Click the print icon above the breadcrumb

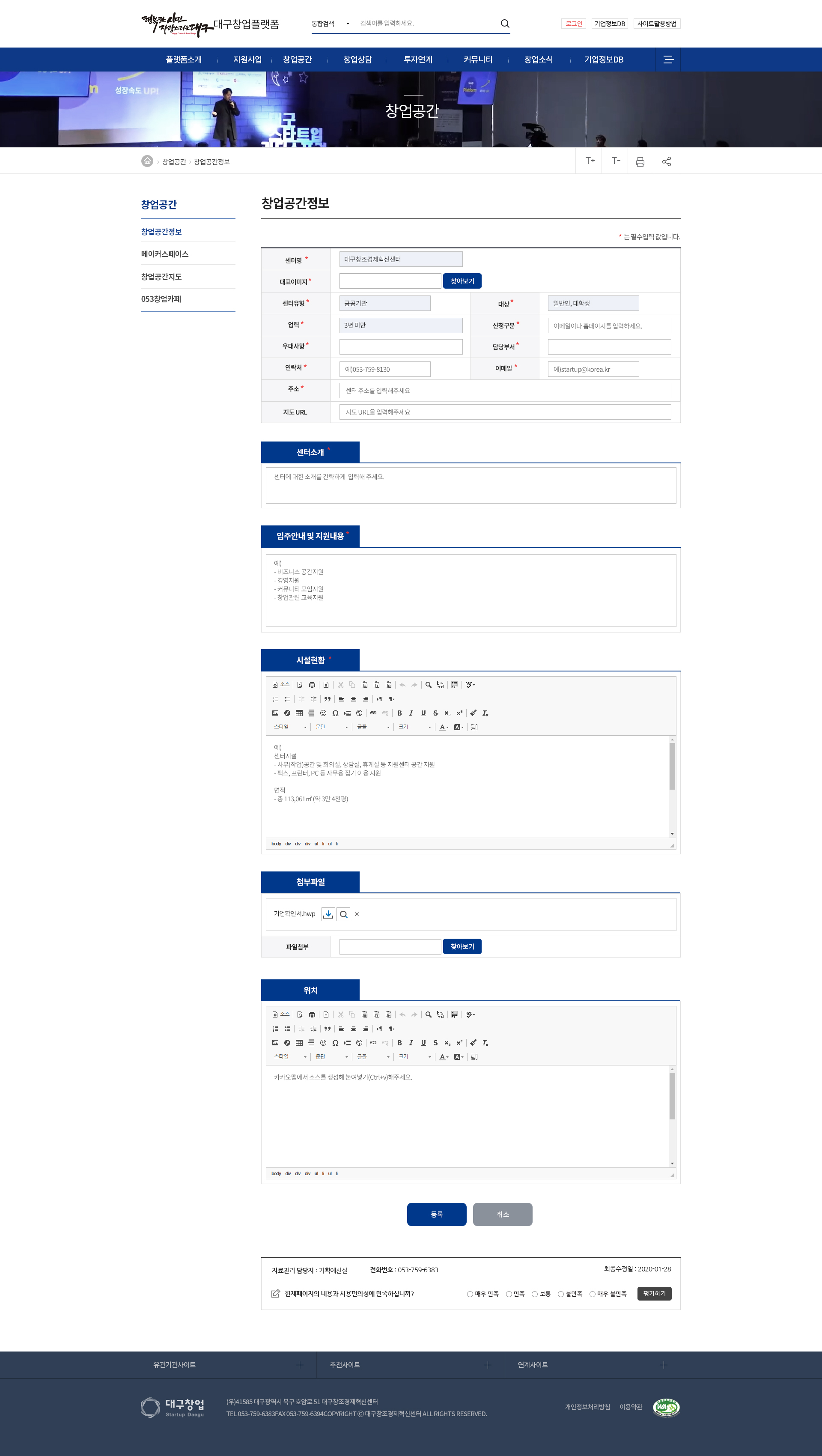(640, 161)
